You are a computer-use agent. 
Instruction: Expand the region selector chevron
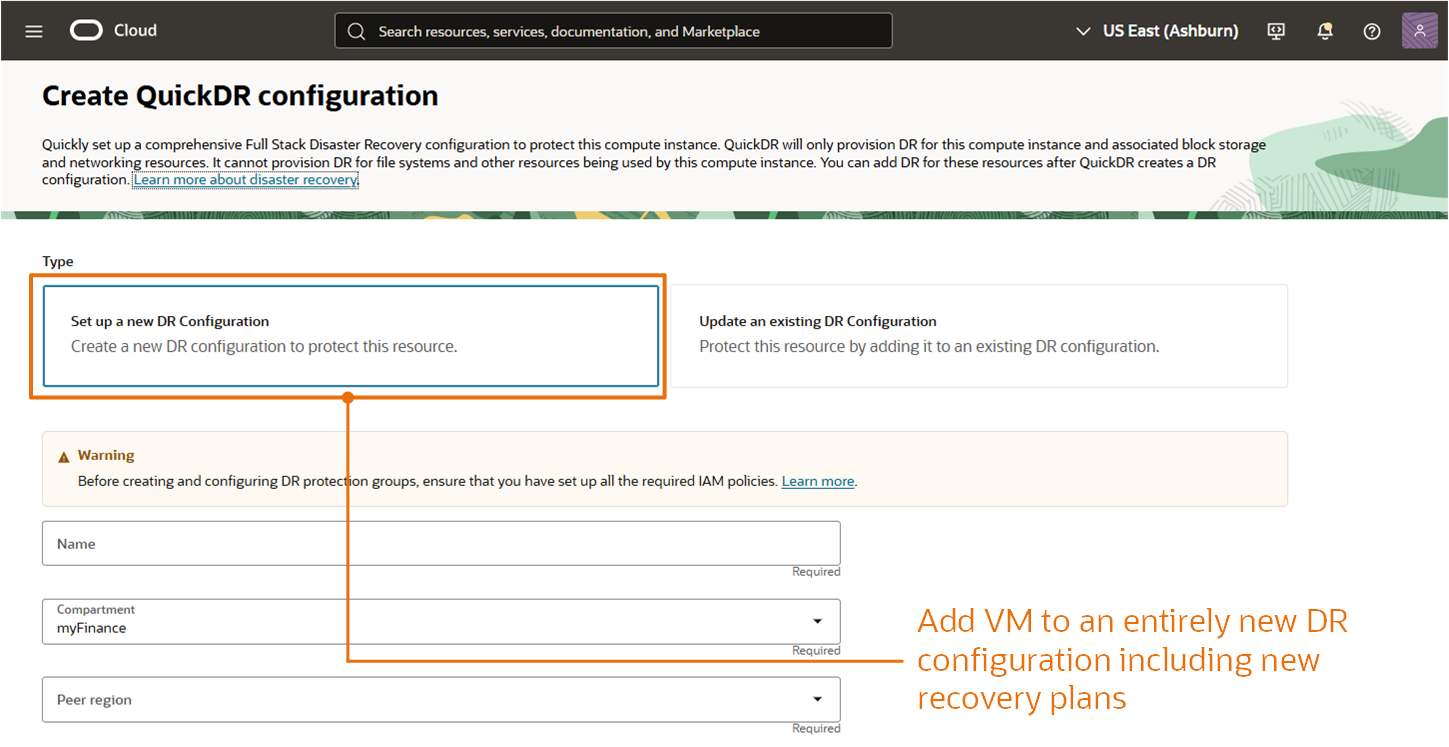(x=1083, y=31)
